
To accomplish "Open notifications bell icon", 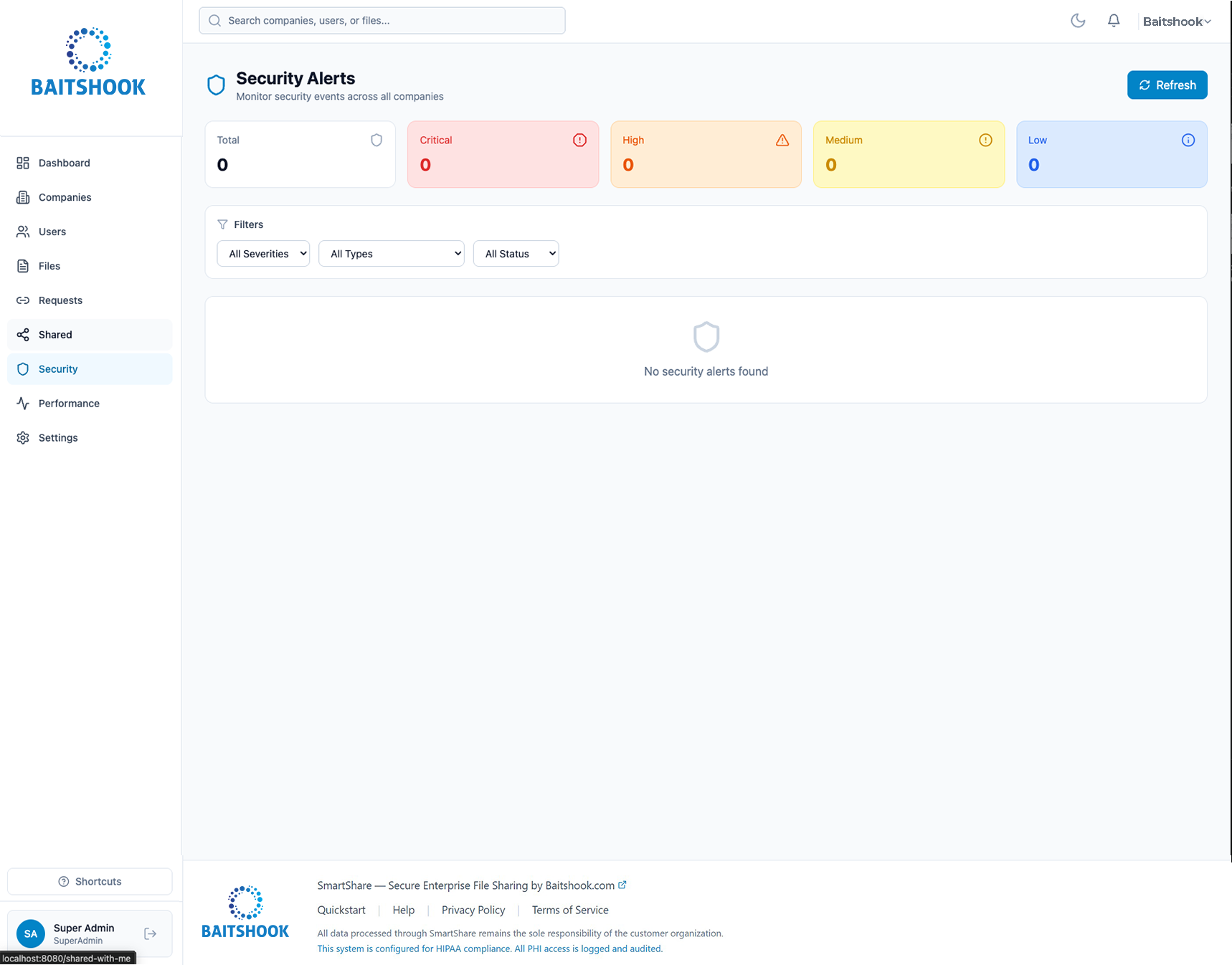I will (1114, 21).
